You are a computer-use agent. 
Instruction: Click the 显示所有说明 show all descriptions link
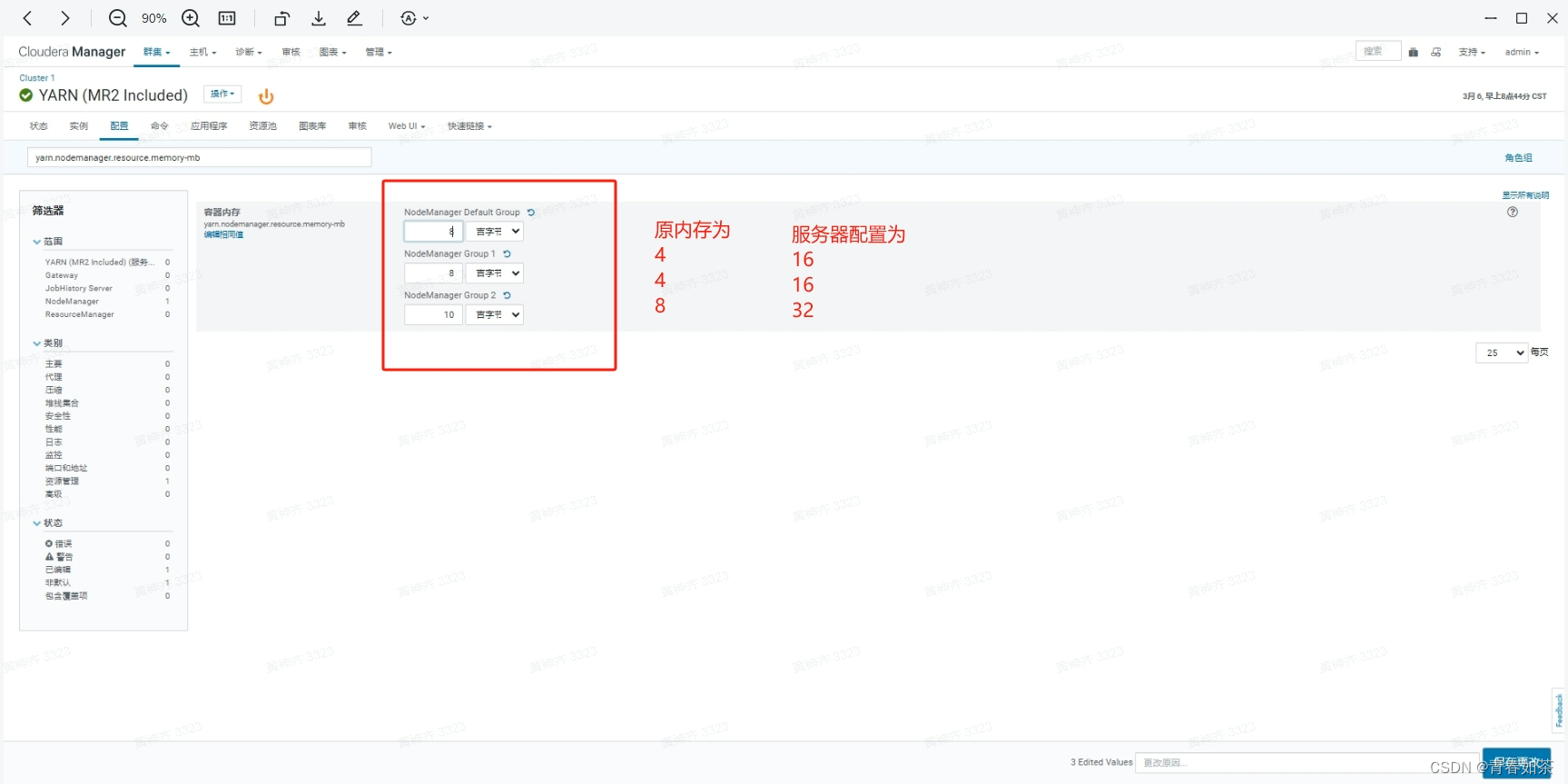point(1525,195)
